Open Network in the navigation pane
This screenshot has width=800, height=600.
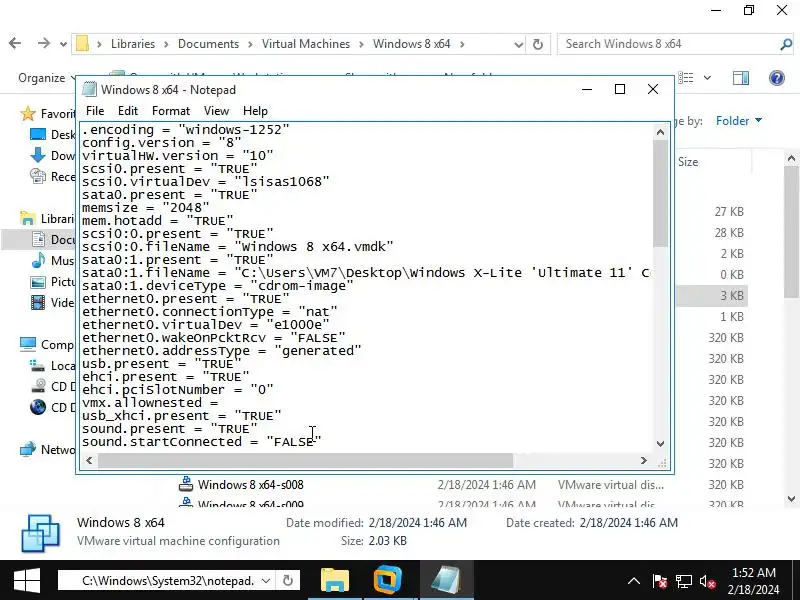[47, 449]
